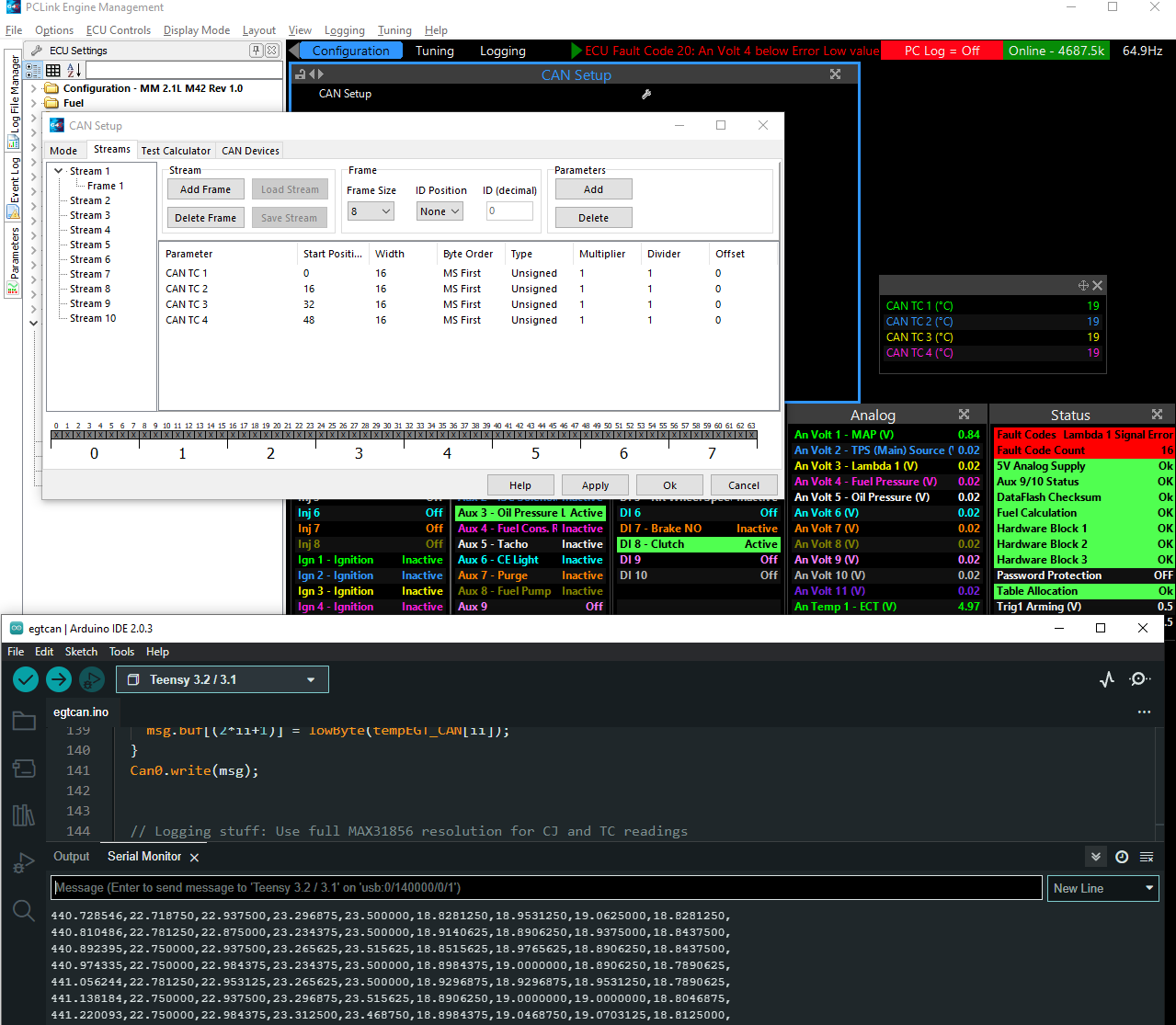Select the egtcan.ino editor tab

pyautogui.click(x=81, y=712)
